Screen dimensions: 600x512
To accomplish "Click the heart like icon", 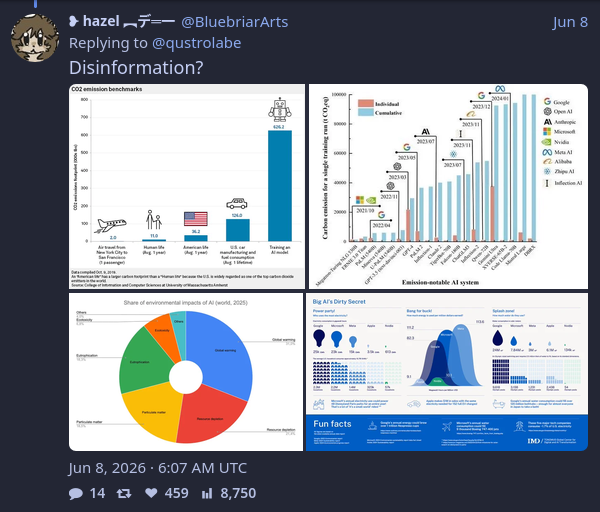I will [x=151, y=493].
